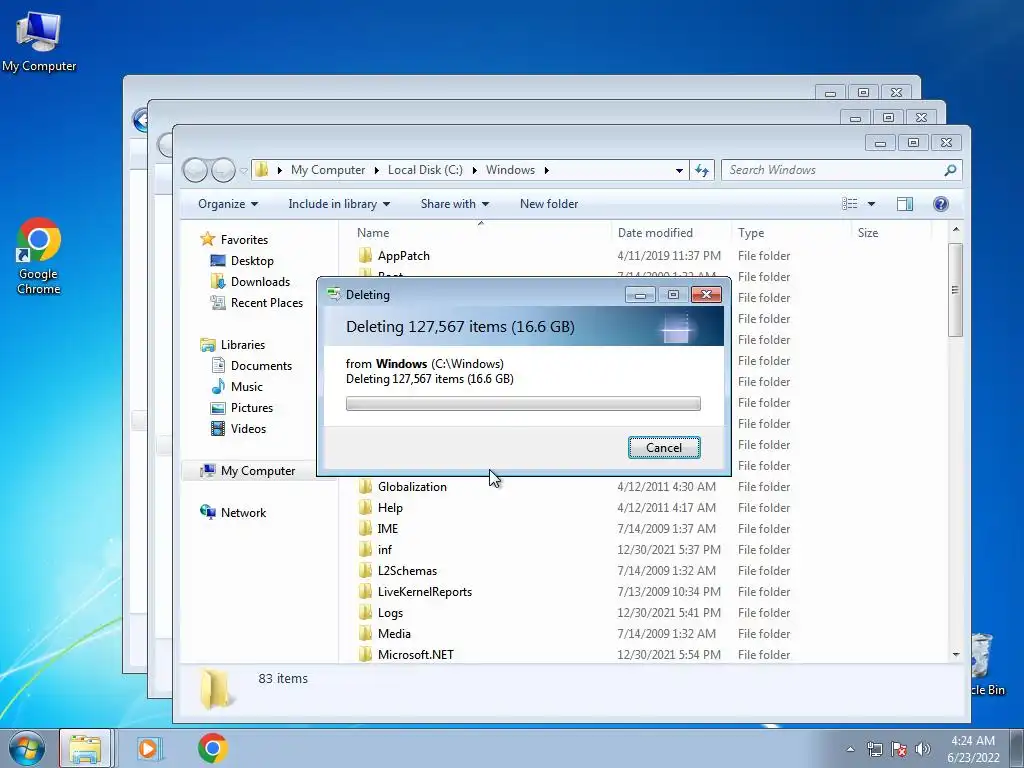
Task: Open Videos library
Action: (x=248, y=428)
